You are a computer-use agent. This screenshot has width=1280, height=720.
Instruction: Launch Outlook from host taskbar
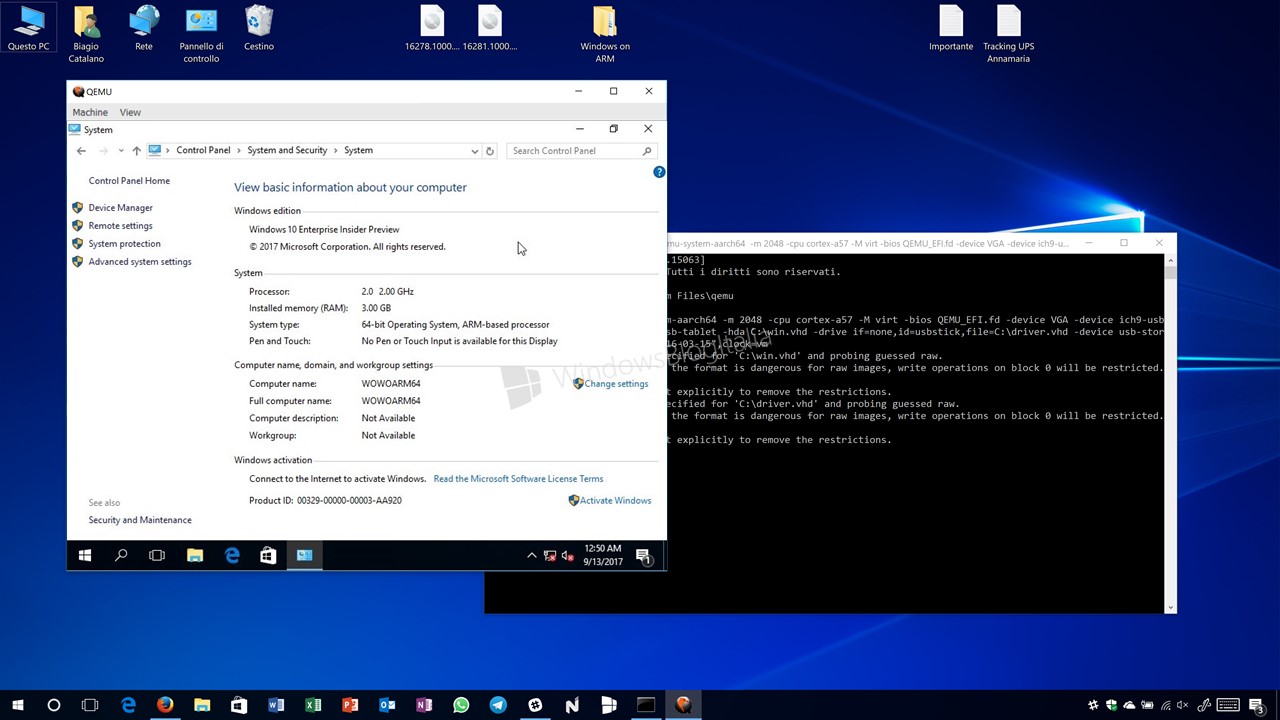pyautogui.click(x=387, y=705)
